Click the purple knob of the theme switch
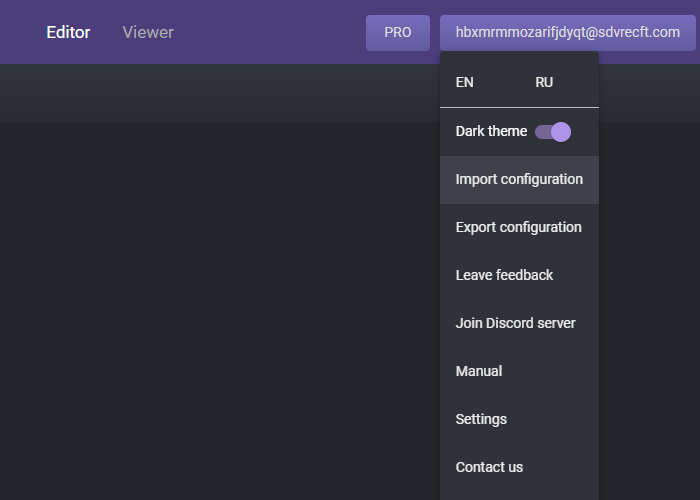Screen dimensions: 700x500 [x=561, y=132]
